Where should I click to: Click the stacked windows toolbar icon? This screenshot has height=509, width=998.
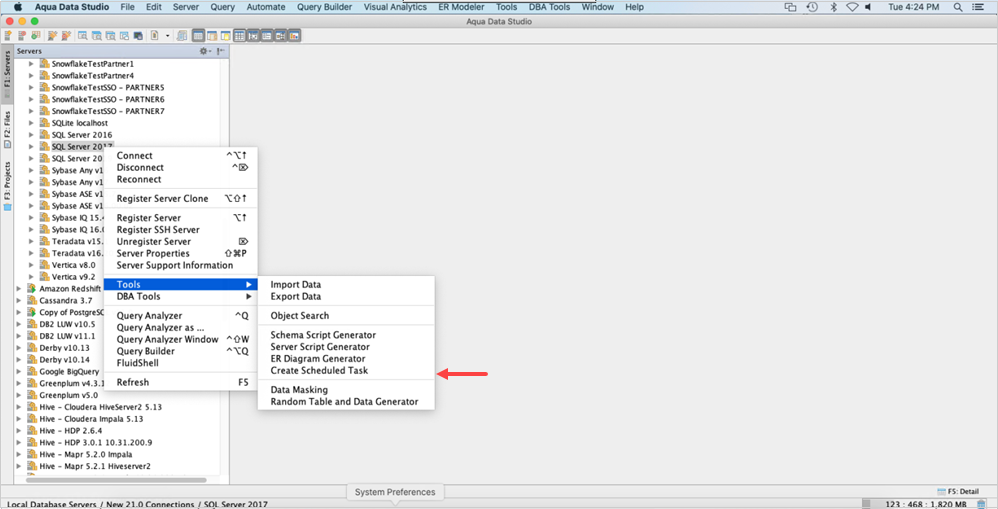[x=182, y=36]
